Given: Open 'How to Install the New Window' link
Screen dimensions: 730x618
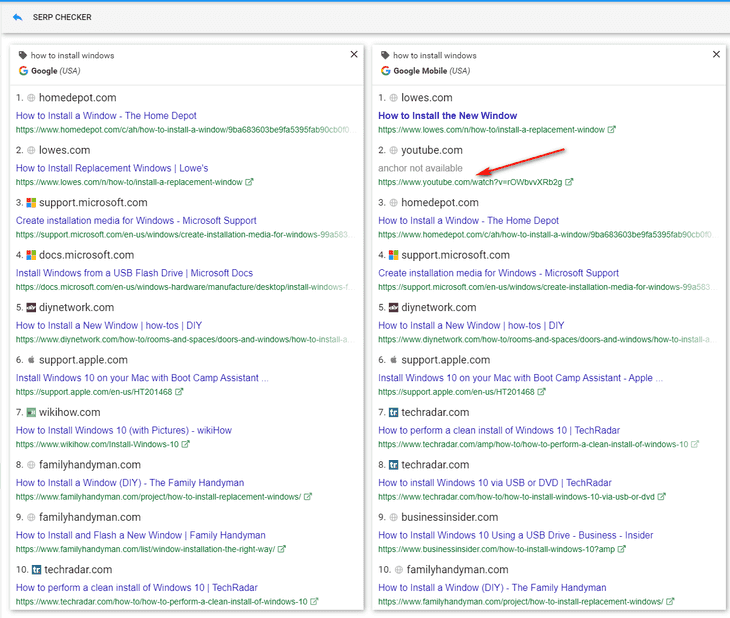Looking at the screenshot, I should click(447, 116).
